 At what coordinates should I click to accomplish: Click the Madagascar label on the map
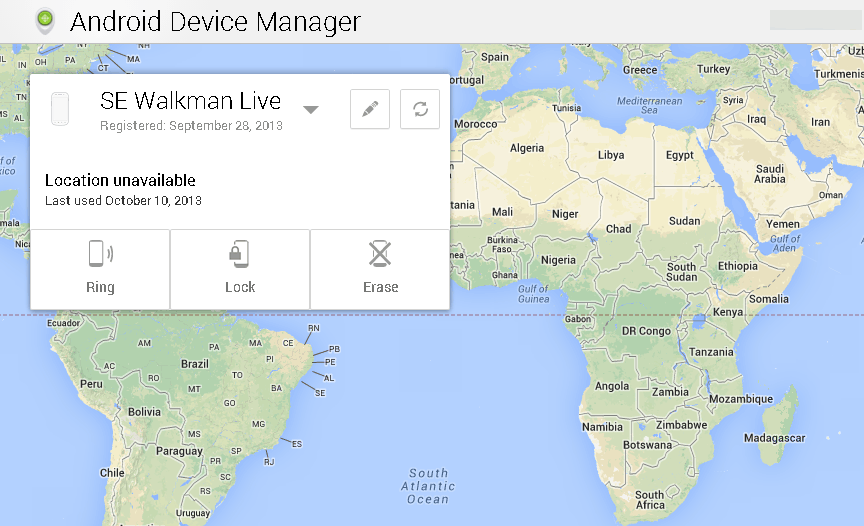(x=774, y=438)
